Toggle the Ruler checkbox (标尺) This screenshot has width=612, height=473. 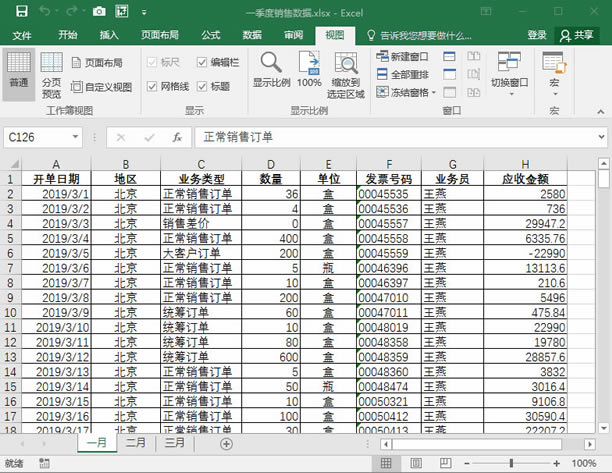[152, 62]
